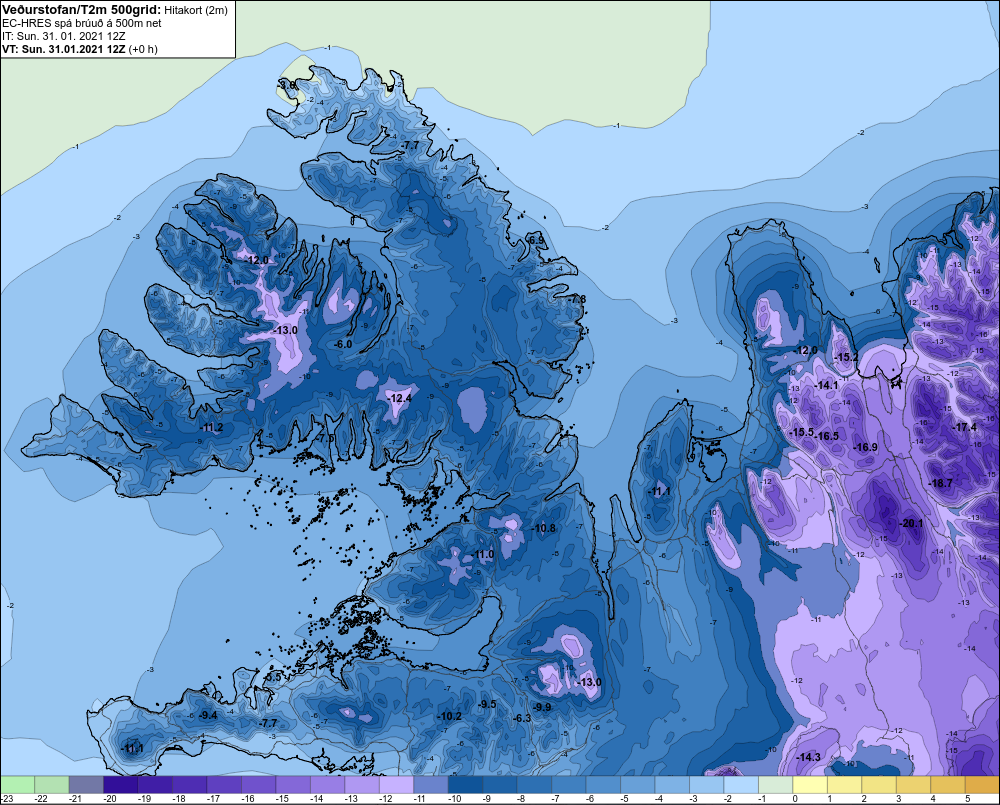The image size is (1000, 805).
Task: Select the 5 orange legend swatch
Action: (982, 785)
